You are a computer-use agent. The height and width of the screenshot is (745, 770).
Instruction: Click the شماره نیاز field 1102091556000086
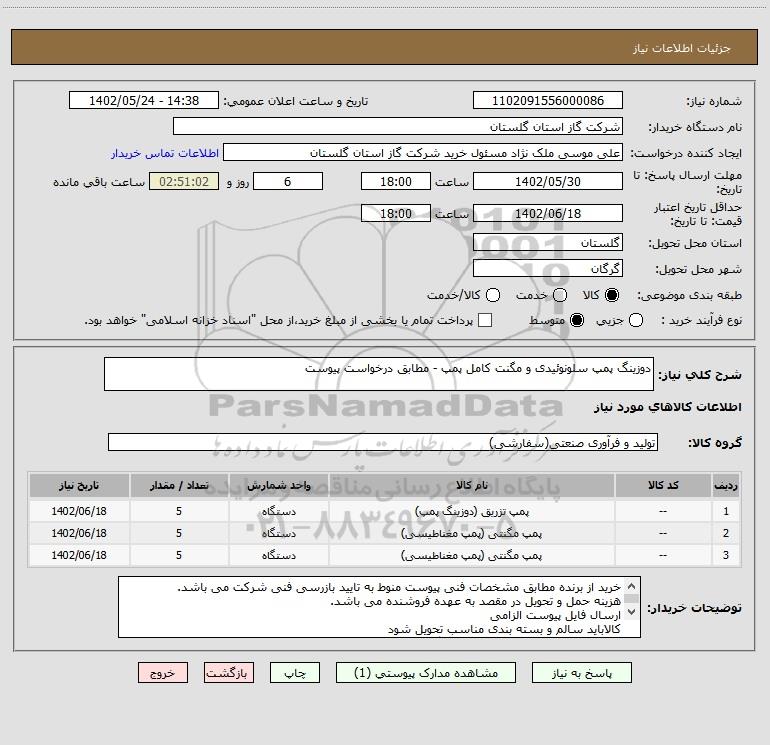[548, 101]
